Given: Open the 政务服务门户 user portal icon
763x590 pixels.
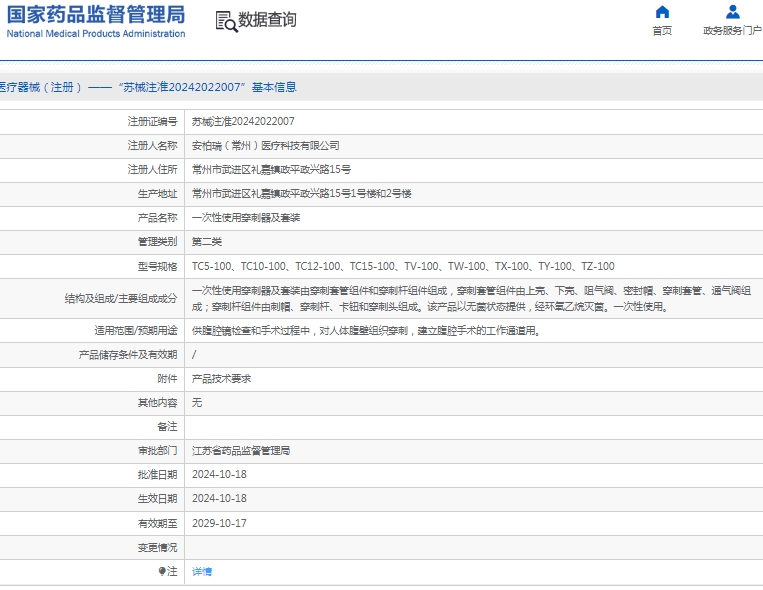Looking at the screenshot, I should coord(732,12).
